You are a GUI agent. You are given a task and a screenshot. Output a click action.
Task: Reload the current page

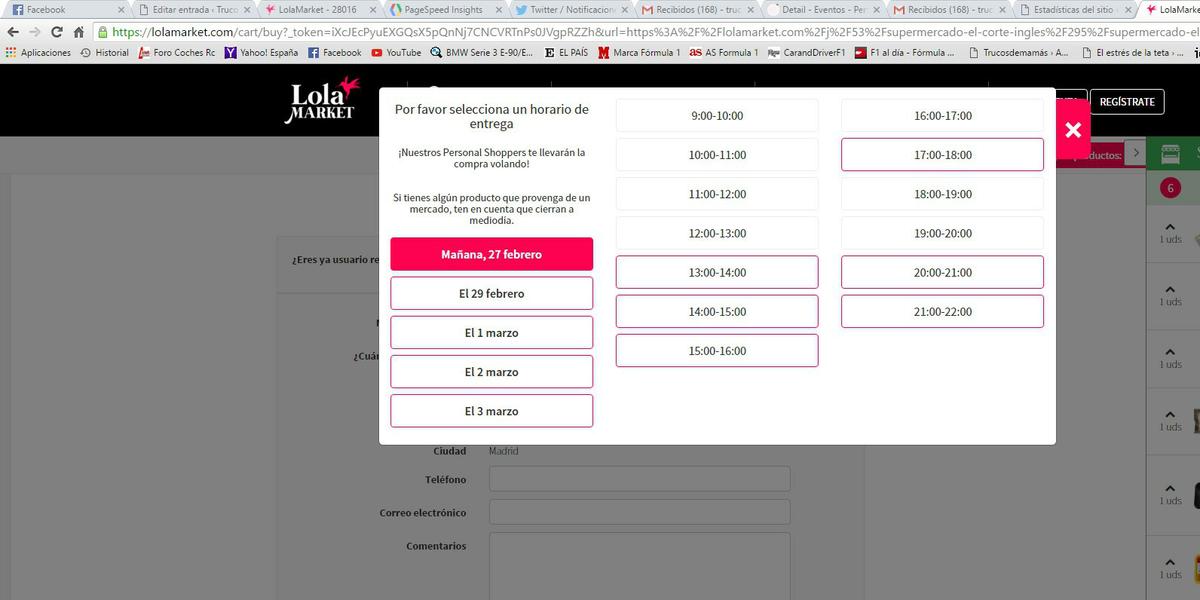point(57,32)
